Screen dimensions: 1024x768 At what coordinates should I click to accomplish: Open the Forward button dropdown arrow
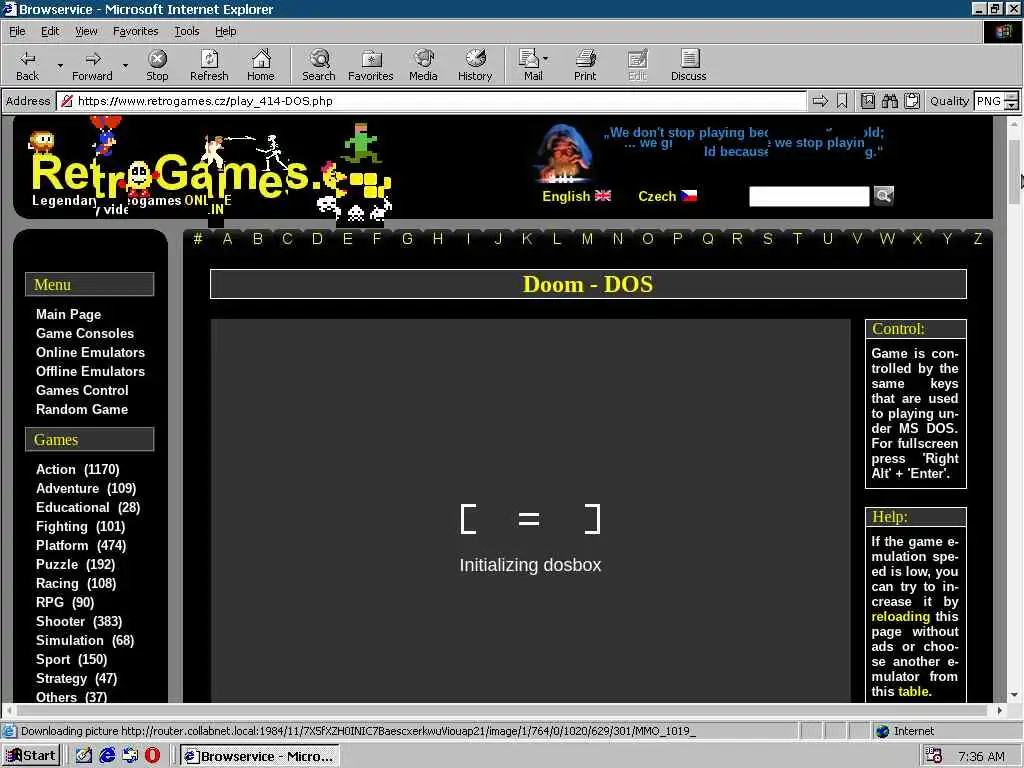click(125, 65)
